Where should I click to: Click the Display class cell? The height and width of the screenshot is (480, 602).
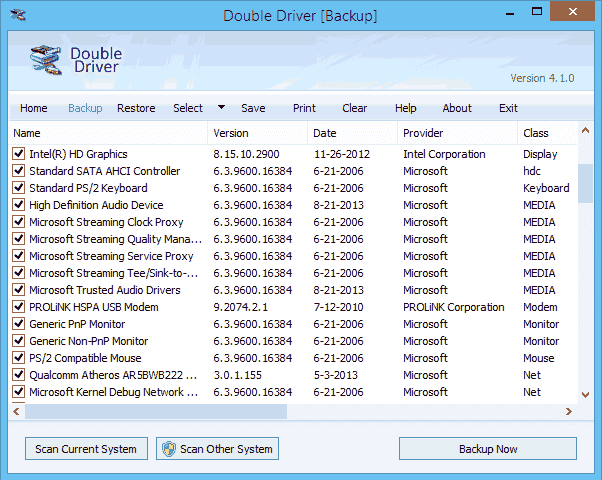pyautogui.click(x=540, y=154)
